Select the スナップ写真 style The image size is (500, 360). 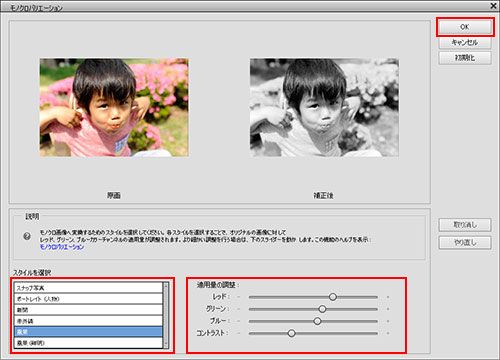[x=88, y=288]
